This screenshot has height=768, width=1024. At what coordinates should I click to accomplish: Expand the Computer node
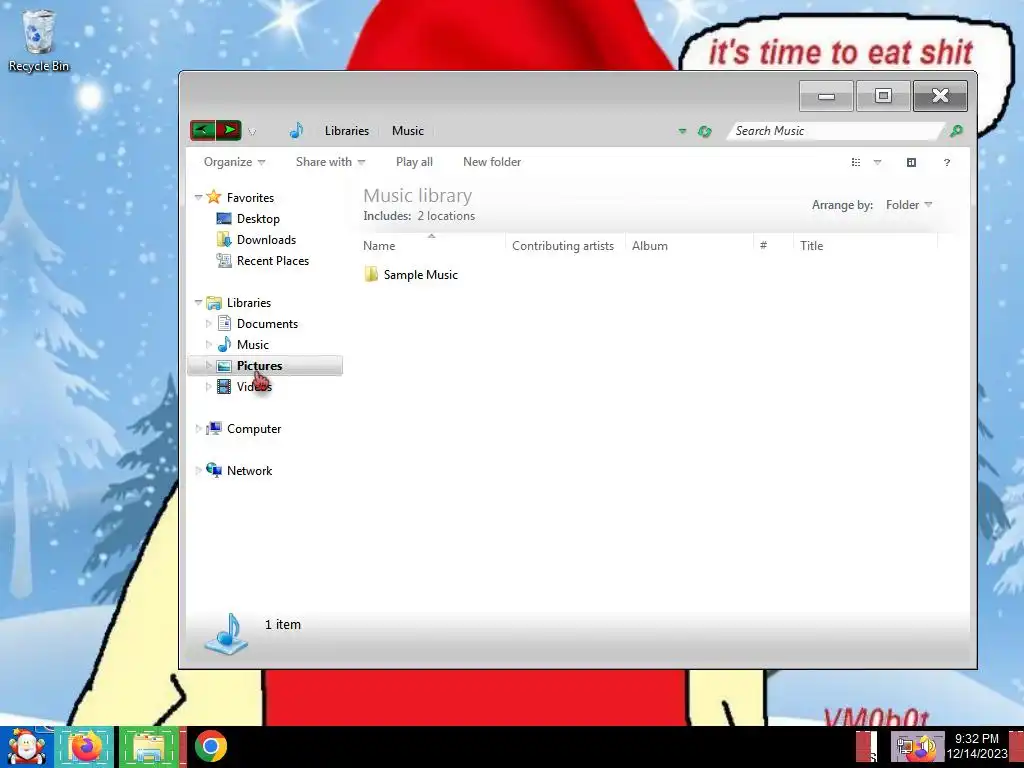[x=199, y=429]
